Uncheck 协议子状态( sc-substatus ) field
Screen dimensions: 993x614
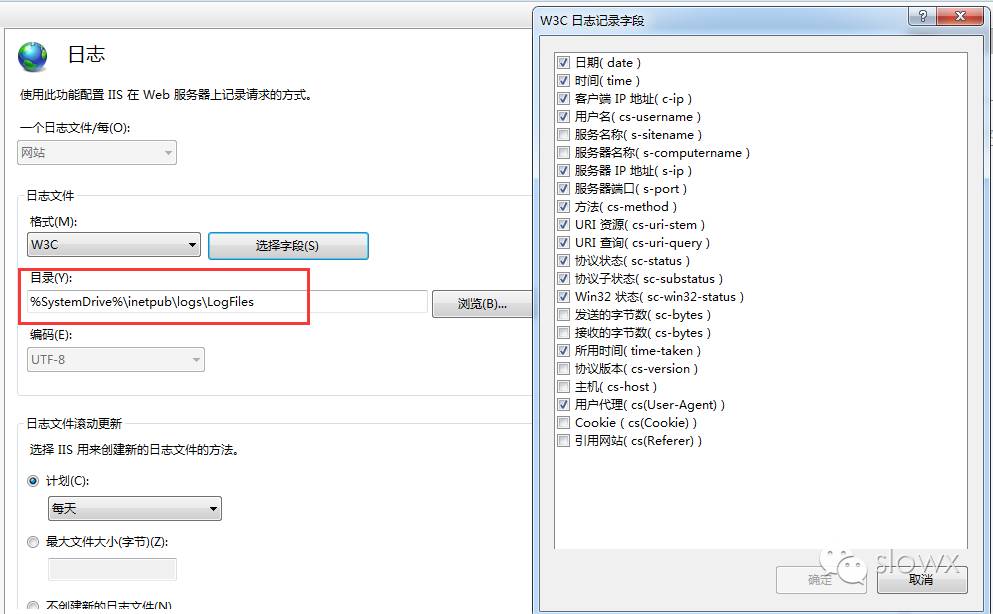tap(563, 279)
